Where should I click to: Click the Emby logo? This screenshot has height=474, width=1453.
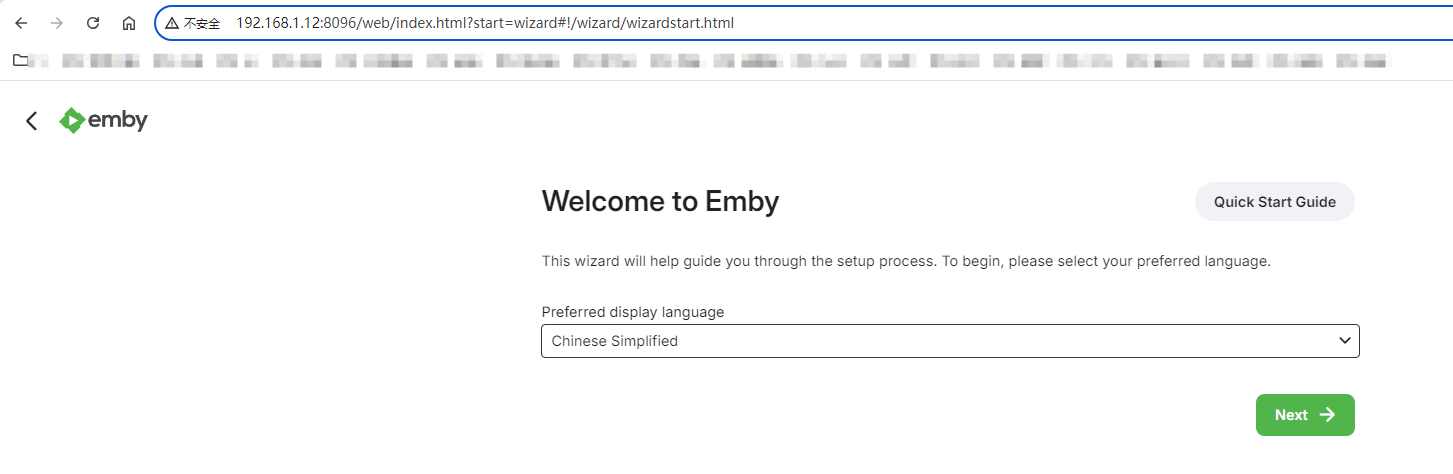(104, 120)
